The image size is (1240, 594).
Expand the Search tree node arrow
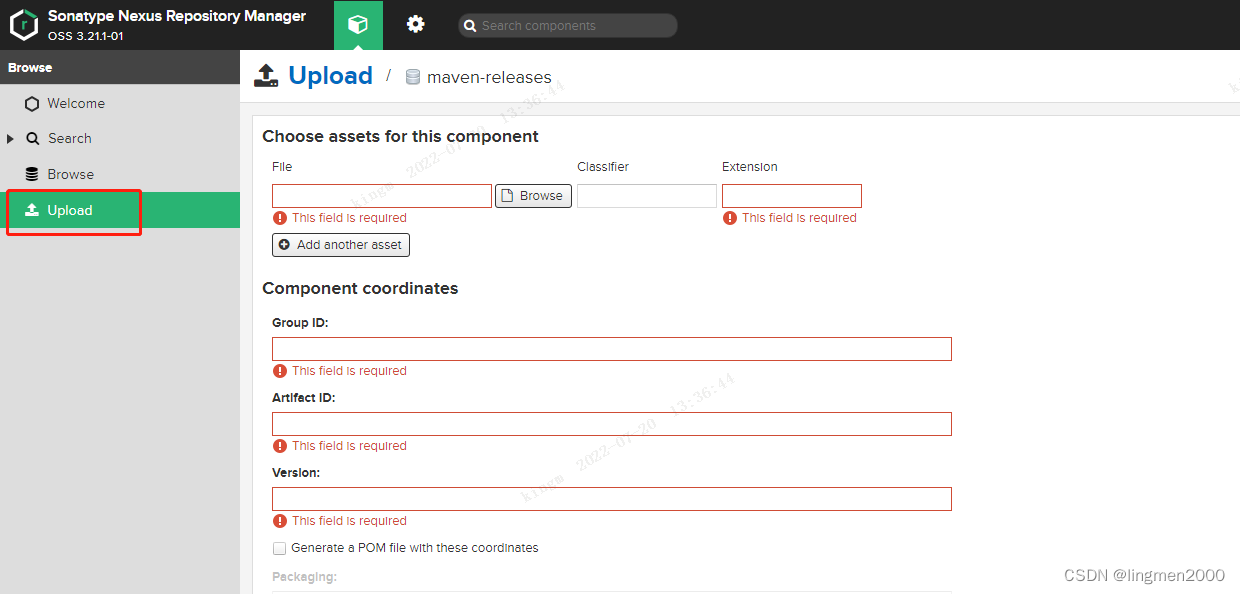[x=10, y=139]
